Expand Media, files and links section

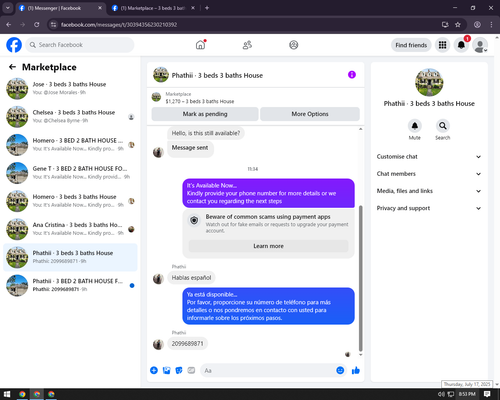click(429, 191)
